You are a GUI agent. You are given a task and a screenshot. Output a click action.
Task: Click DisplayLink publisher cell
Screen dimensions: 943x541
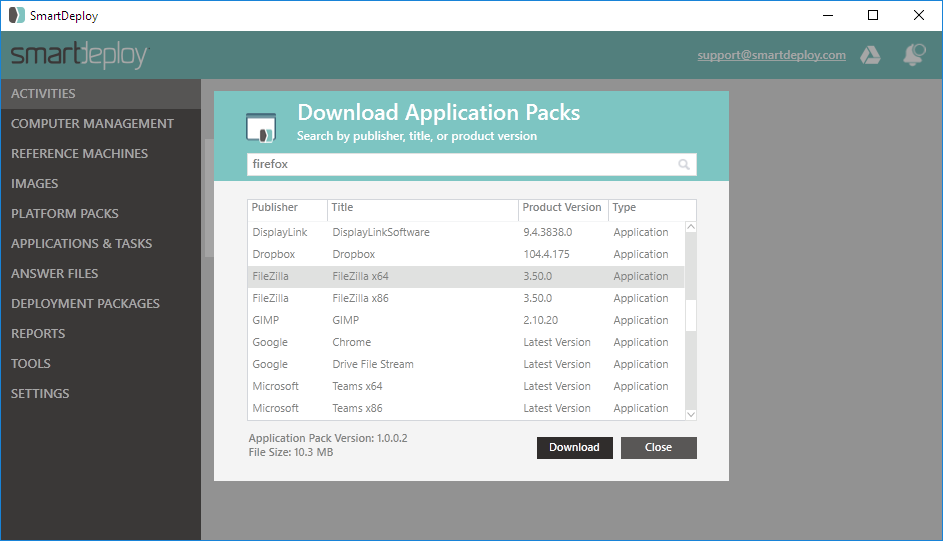point(280,233)
